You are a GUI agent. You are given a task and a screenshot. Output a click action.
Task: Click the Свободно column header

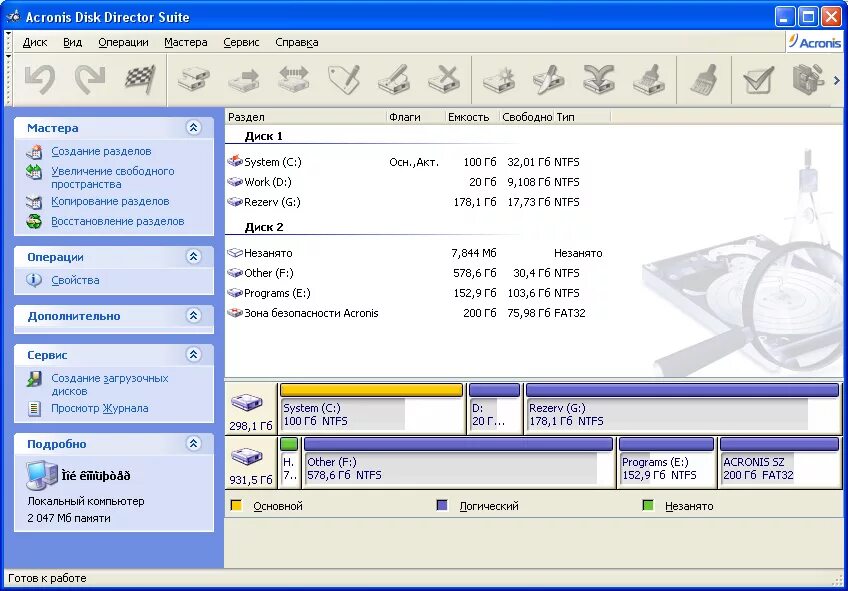(x=526, y=117)
